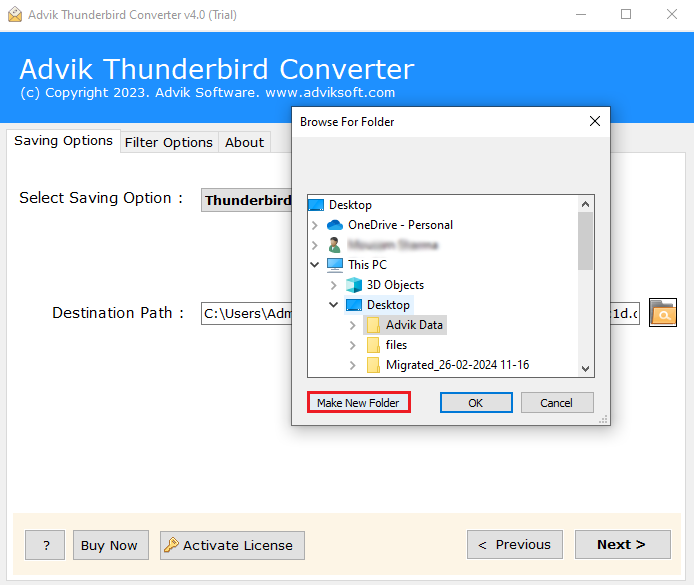The height and width of the screenshot is (585, 694).
Task: Open the Select Saving Option dropdown
Action: pyautogui.click(x=247, y=200)
